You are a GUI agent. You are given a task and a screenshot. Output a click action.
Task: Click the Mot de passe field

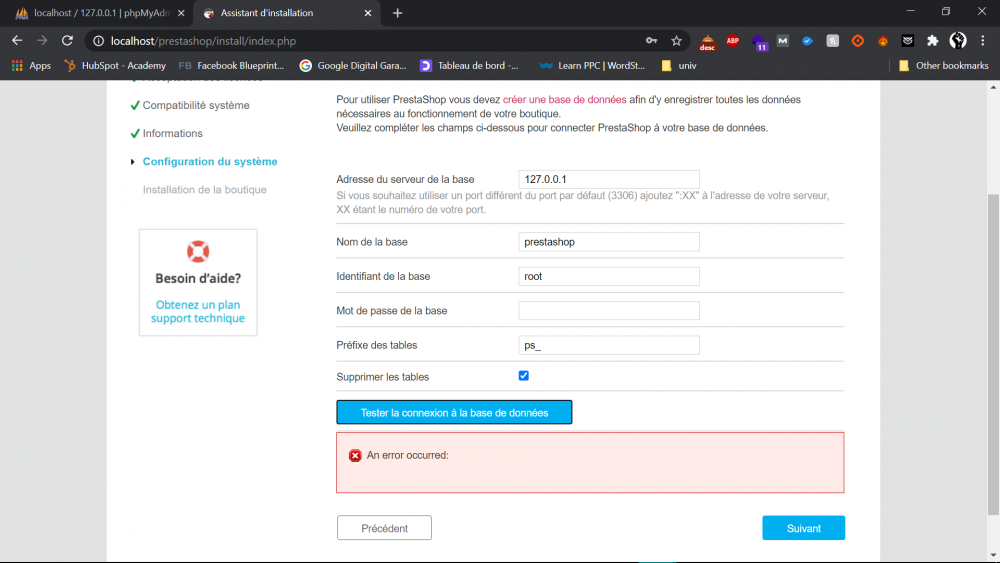coord(609,311)
